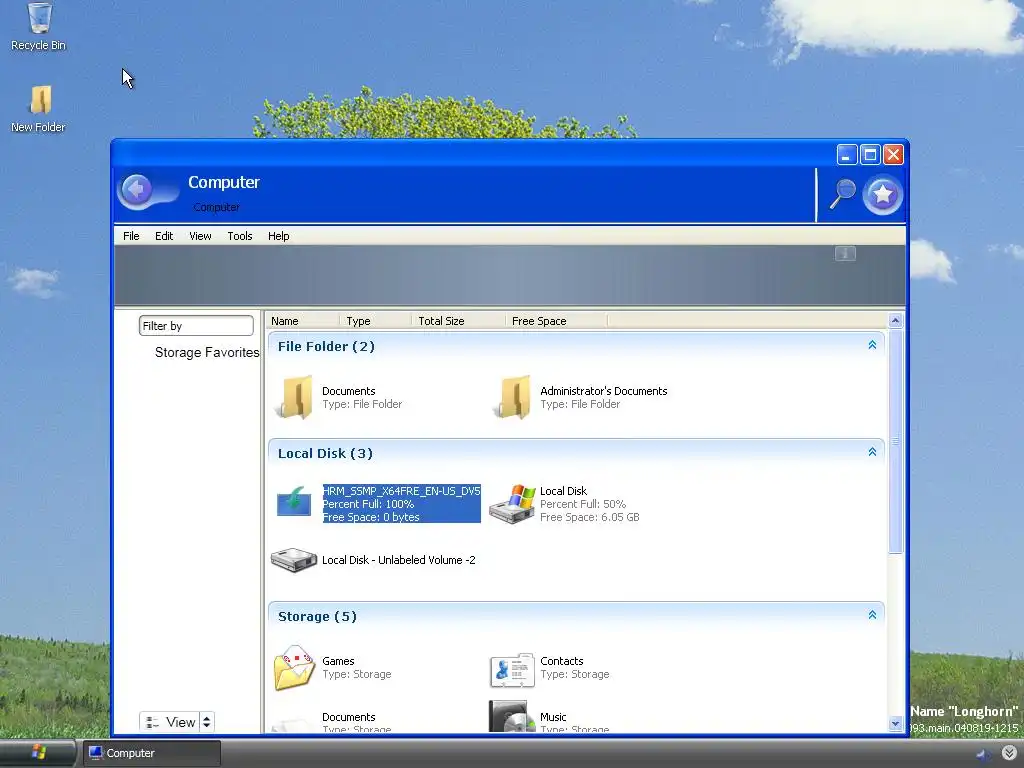Viewport: 1024px width, 768px height.
Task: Click the Computer breadcrumb text under the title
Action: point(216,207)
